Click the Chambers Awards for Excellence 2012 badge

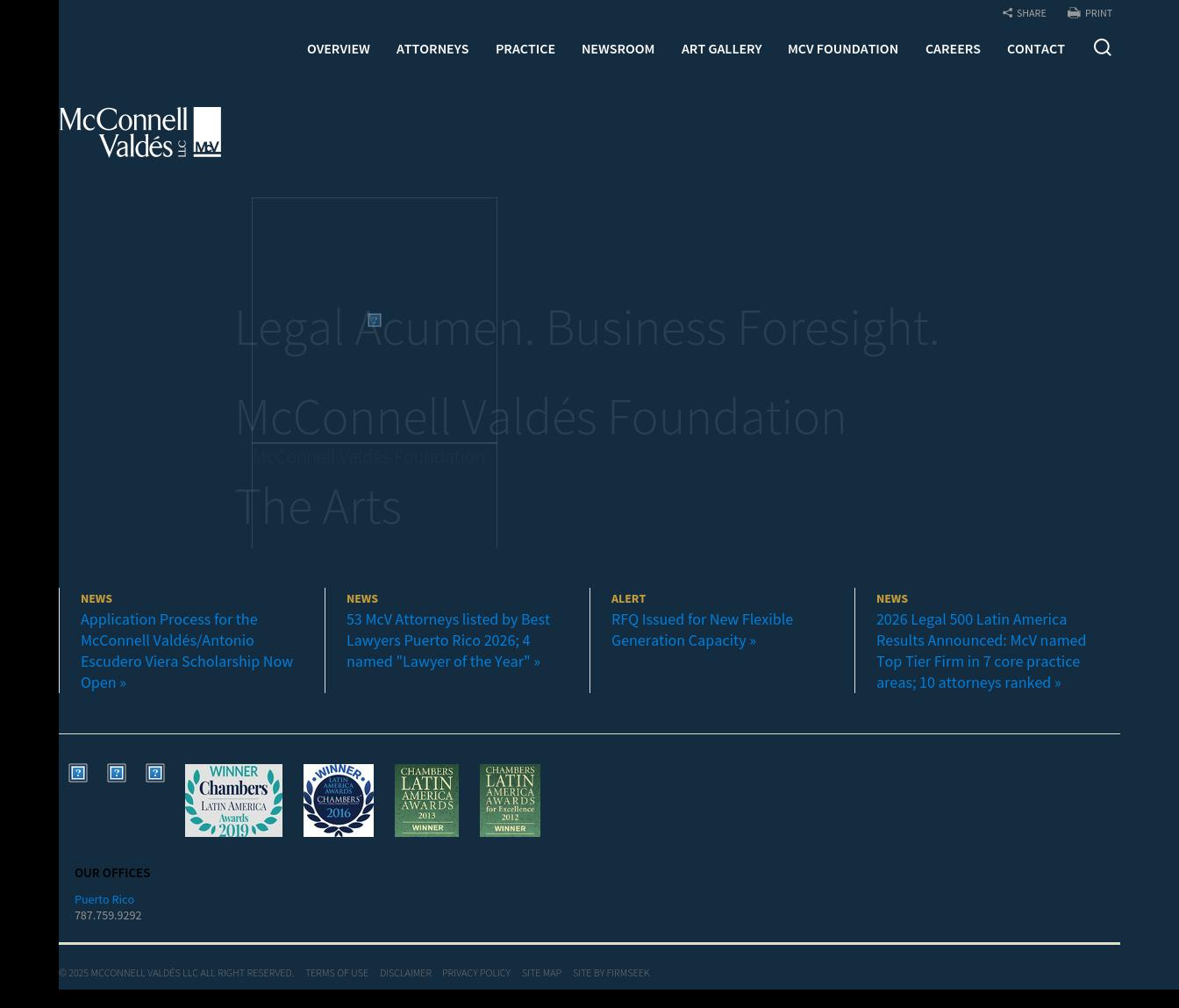click(x=510, y=800)
